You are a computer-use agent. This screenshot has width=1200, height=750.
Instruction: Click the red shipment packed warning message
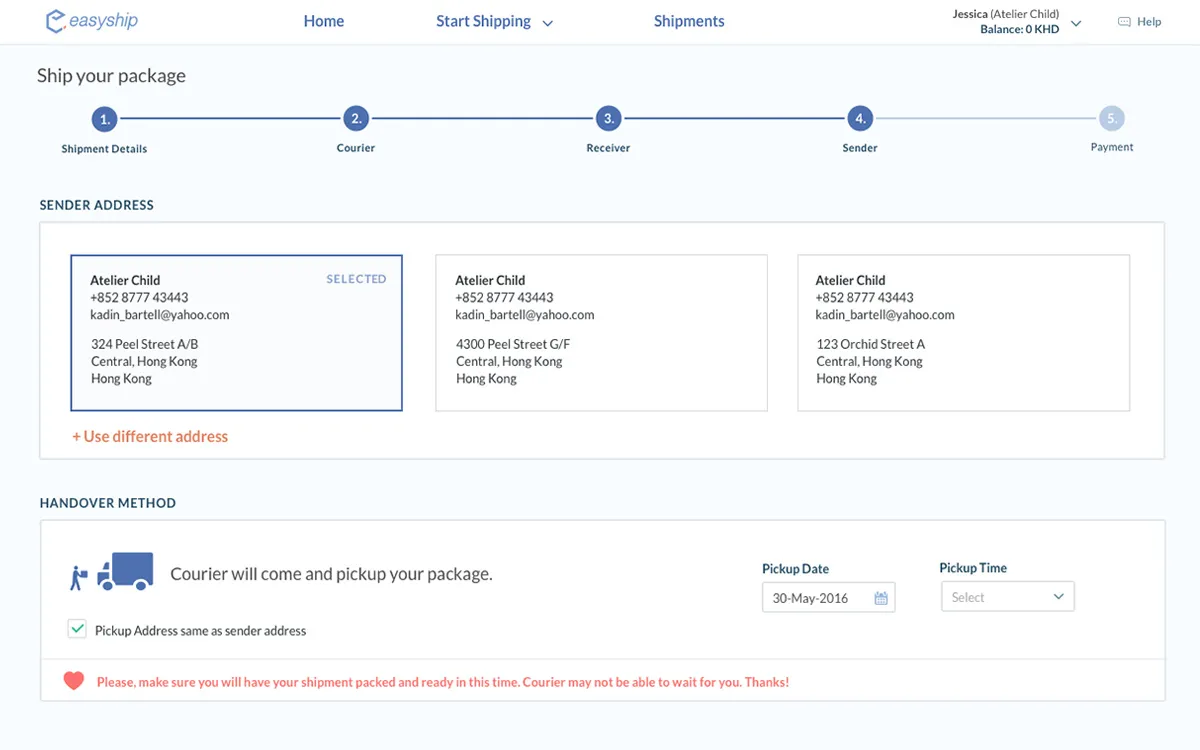[443, 682]
